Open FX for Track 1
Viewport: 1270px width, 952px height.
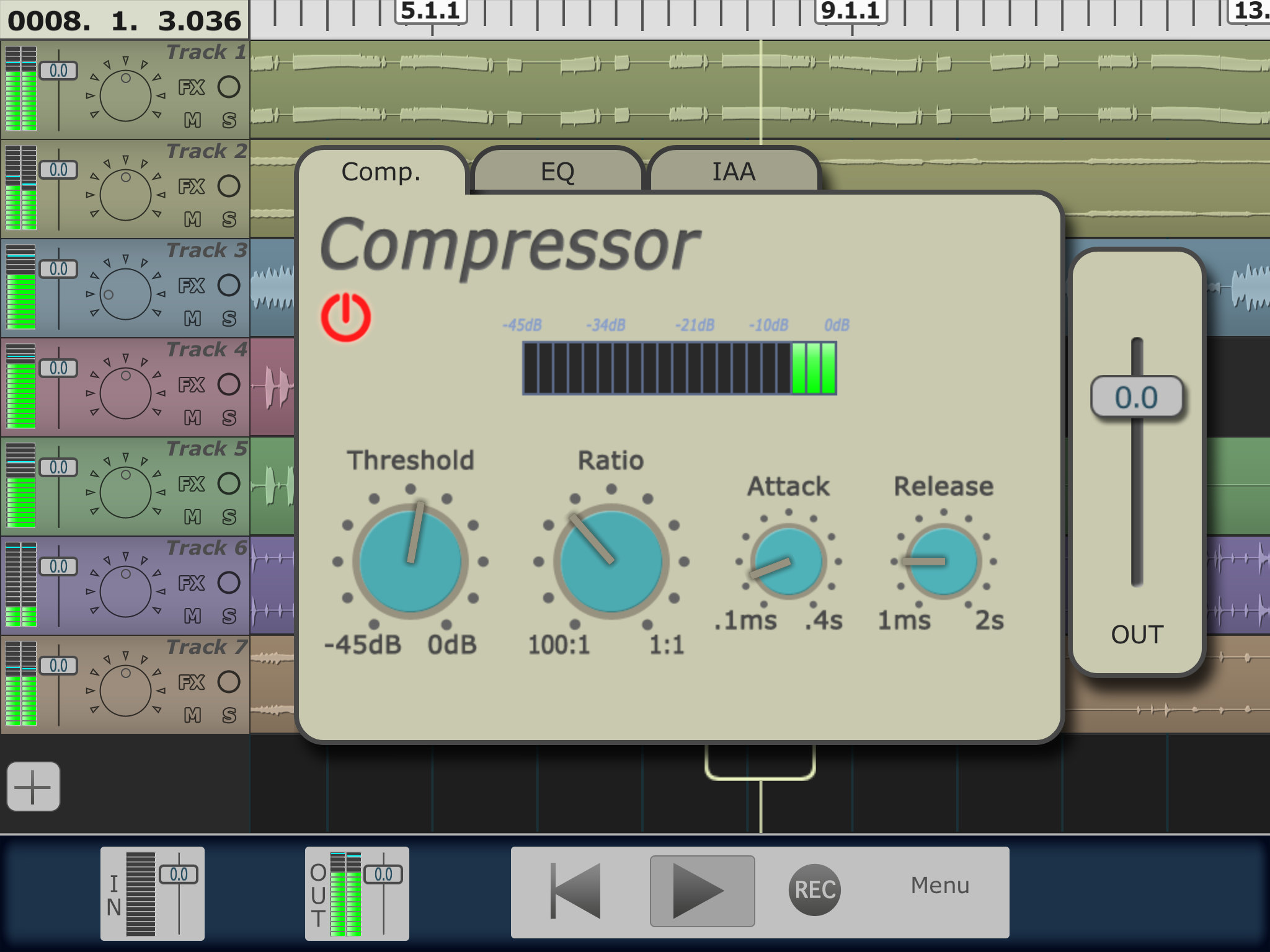tap(191, 87)
